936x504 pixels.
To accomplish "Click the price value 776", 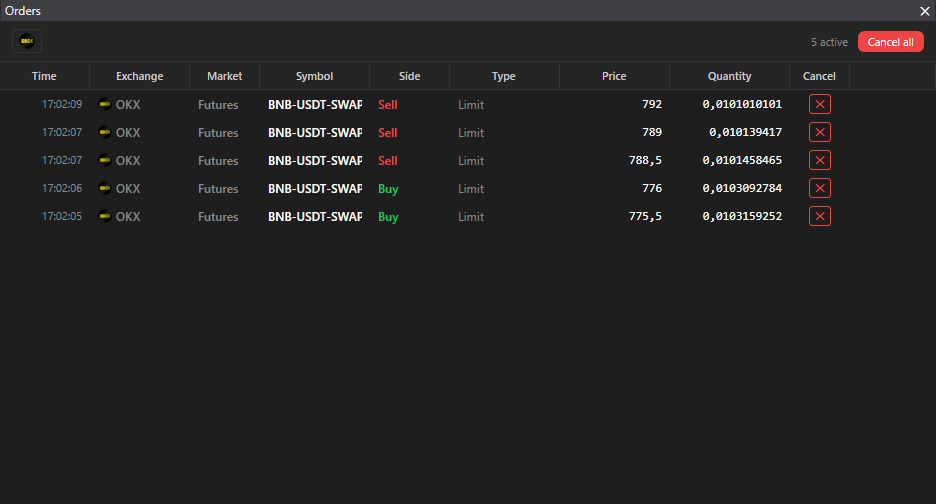I will (x=652, y=188).
